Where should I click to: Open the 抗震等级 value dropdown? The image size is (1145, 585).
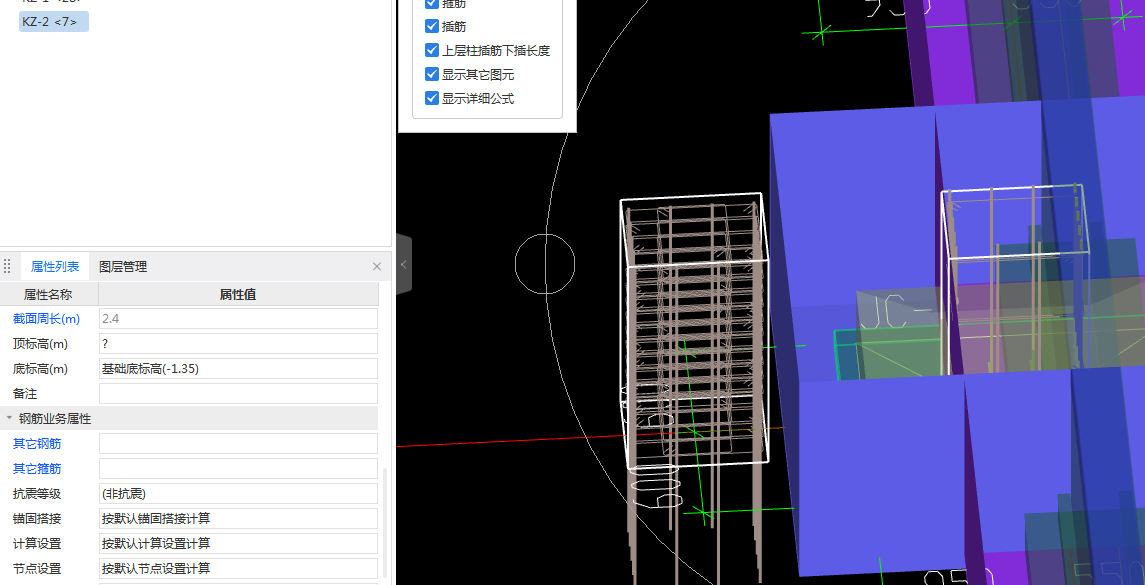[238, 494]
